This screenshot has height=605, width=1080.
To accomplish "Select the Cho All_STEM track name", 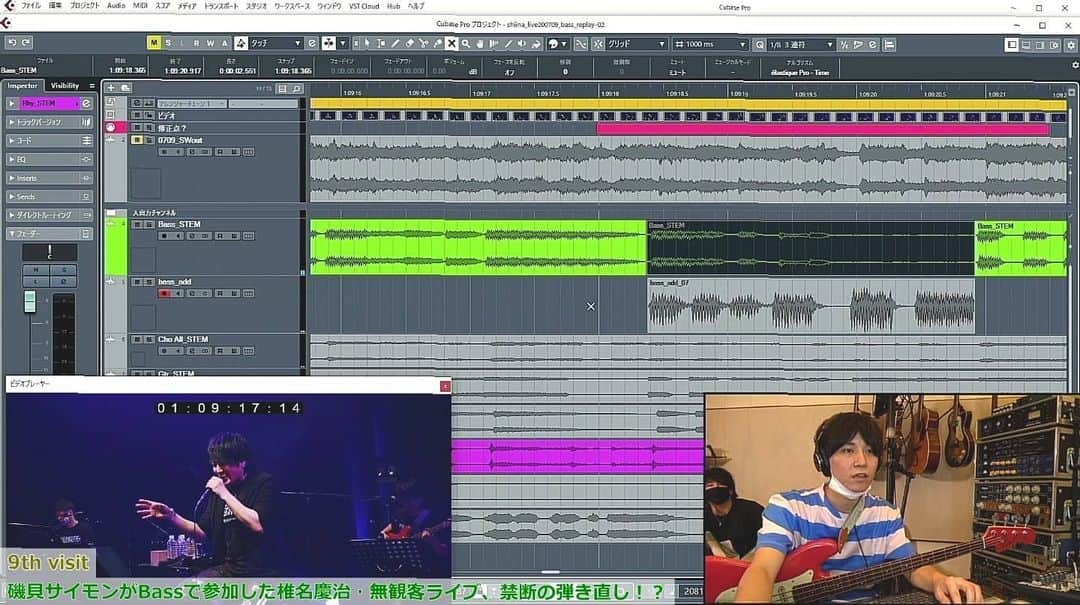I will [183, 339].
